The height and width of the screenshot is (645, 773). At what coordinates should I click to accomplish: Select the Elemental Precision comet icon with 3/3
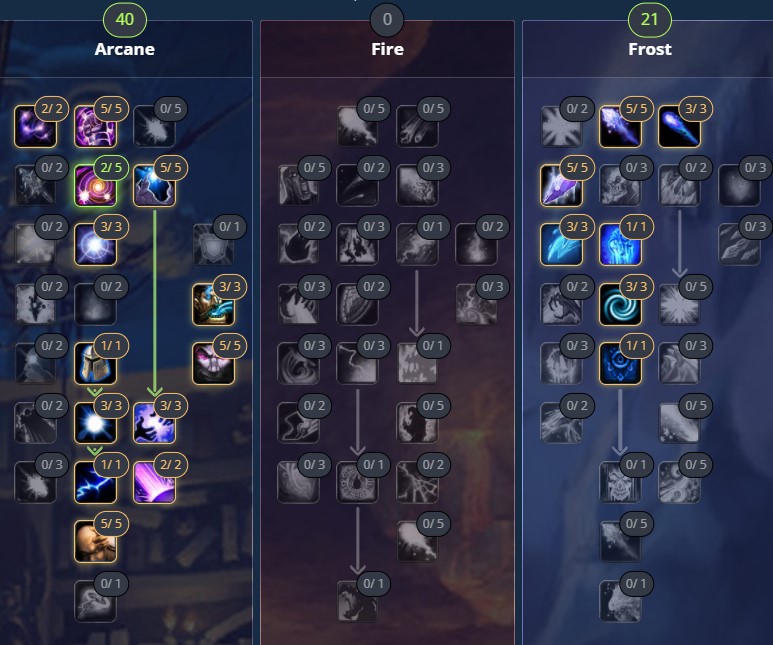point(679,126)
